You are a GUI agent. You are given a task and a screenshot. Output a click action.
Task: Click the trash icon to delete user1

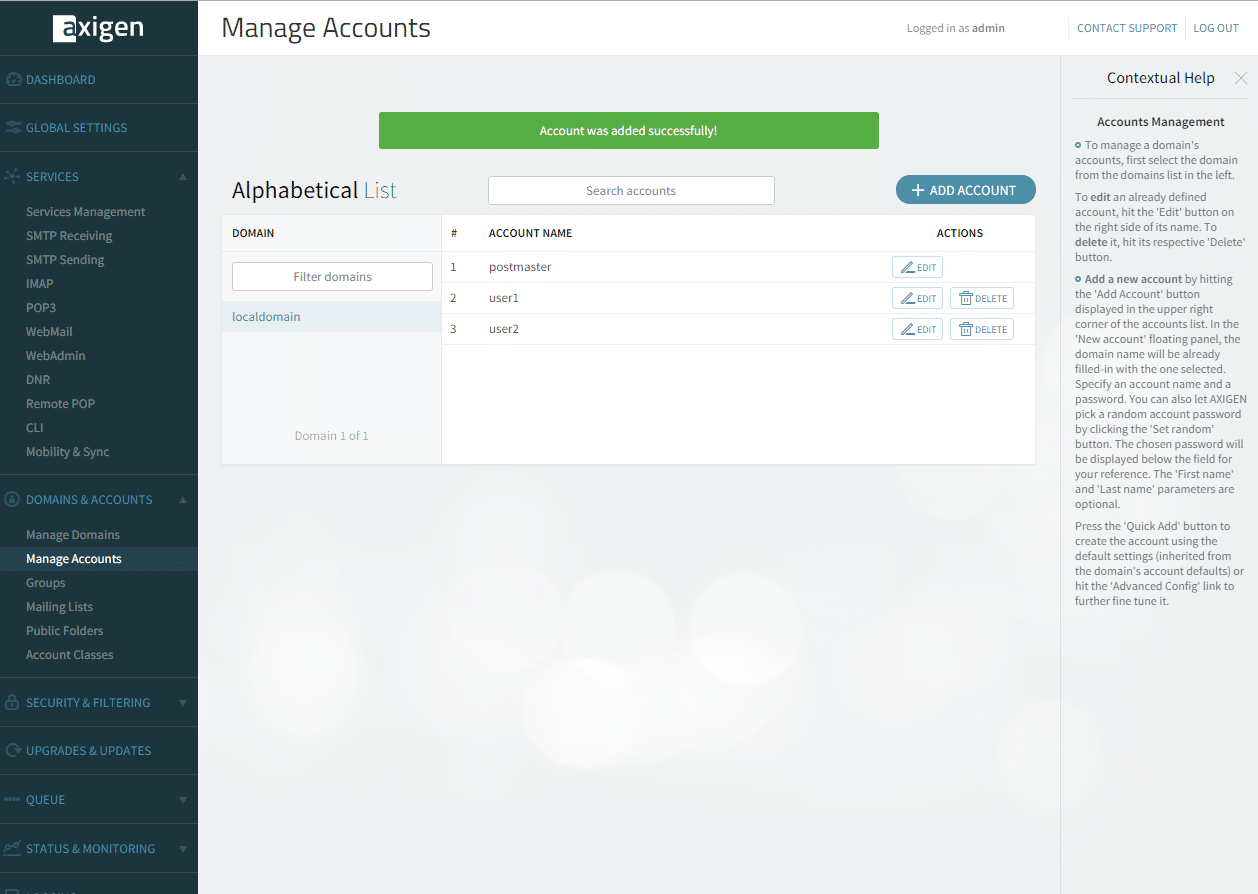click(x=968, y=297)
